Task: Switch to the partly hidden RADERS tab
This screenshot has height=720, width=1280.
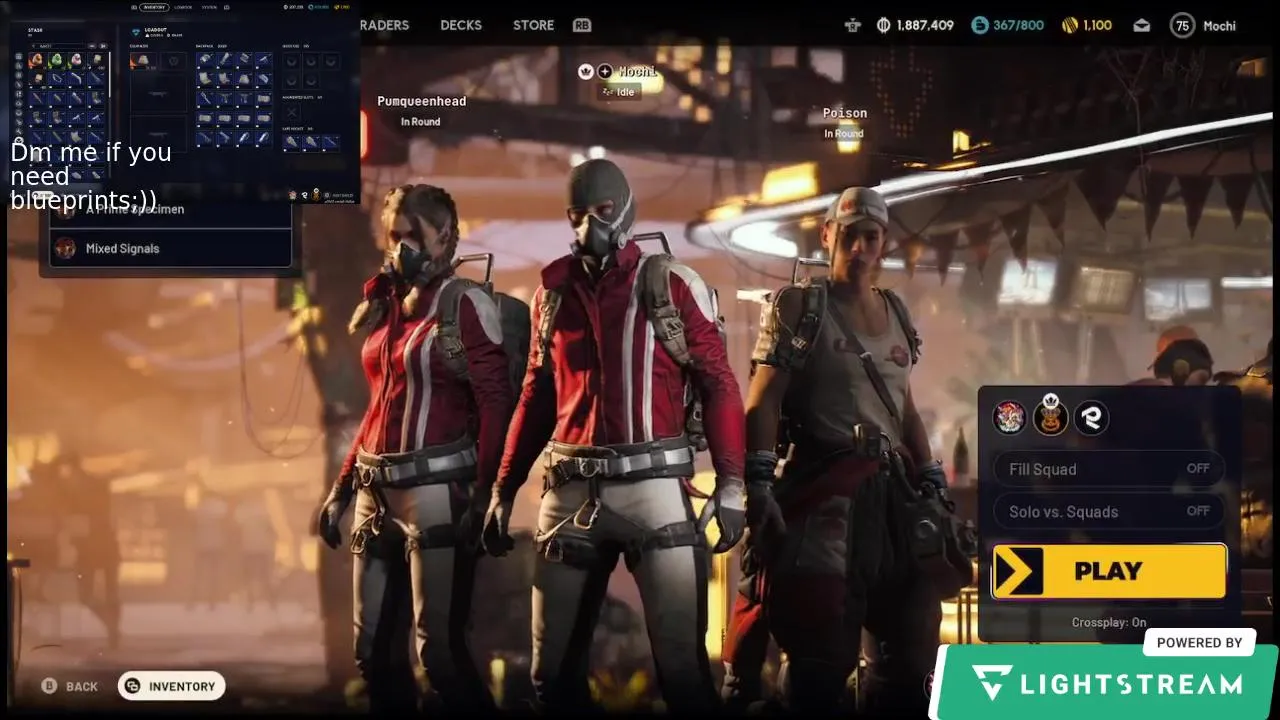Action: click(385, 25)
